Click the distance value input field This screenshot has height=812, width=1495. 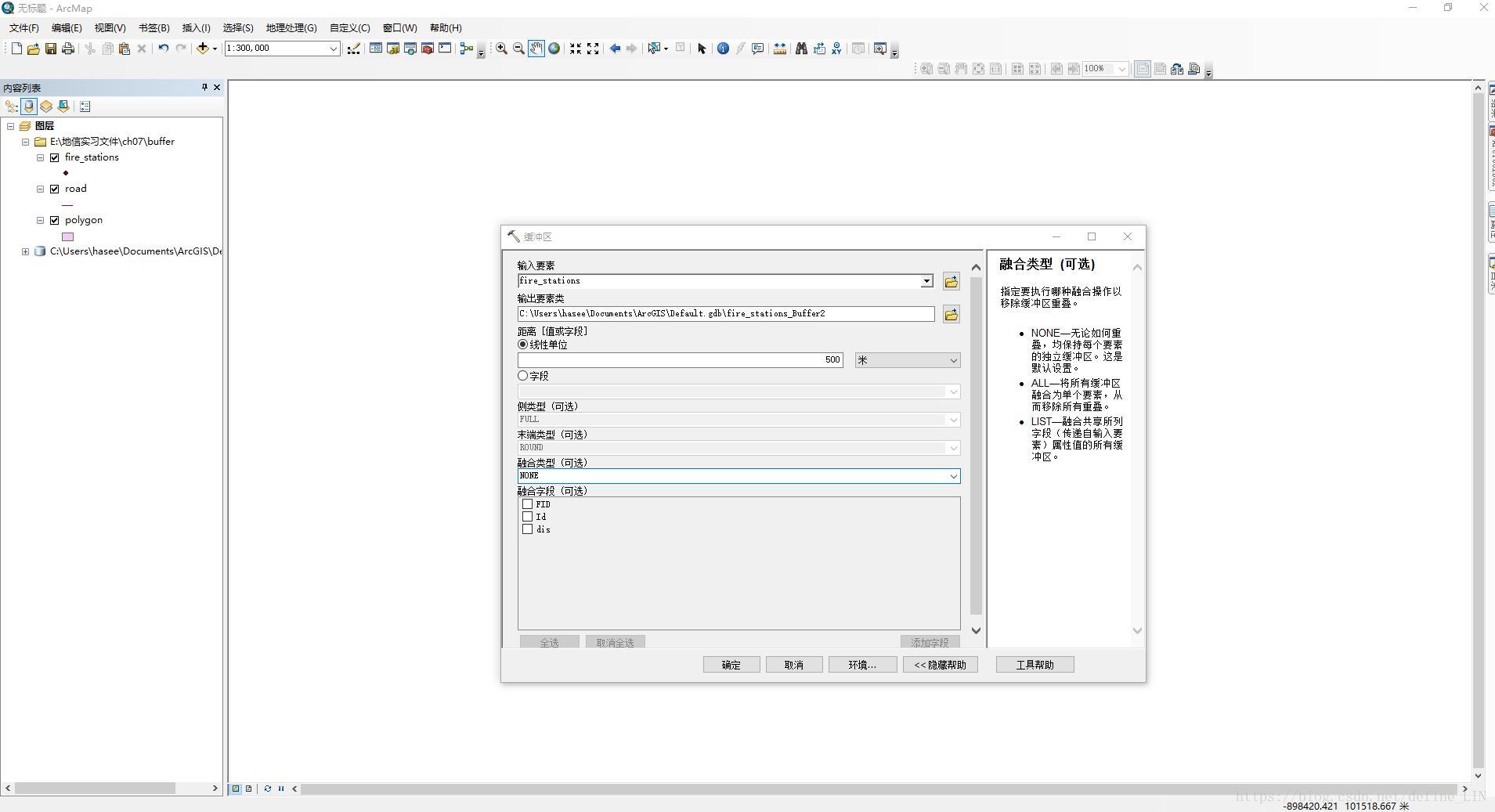680,360
